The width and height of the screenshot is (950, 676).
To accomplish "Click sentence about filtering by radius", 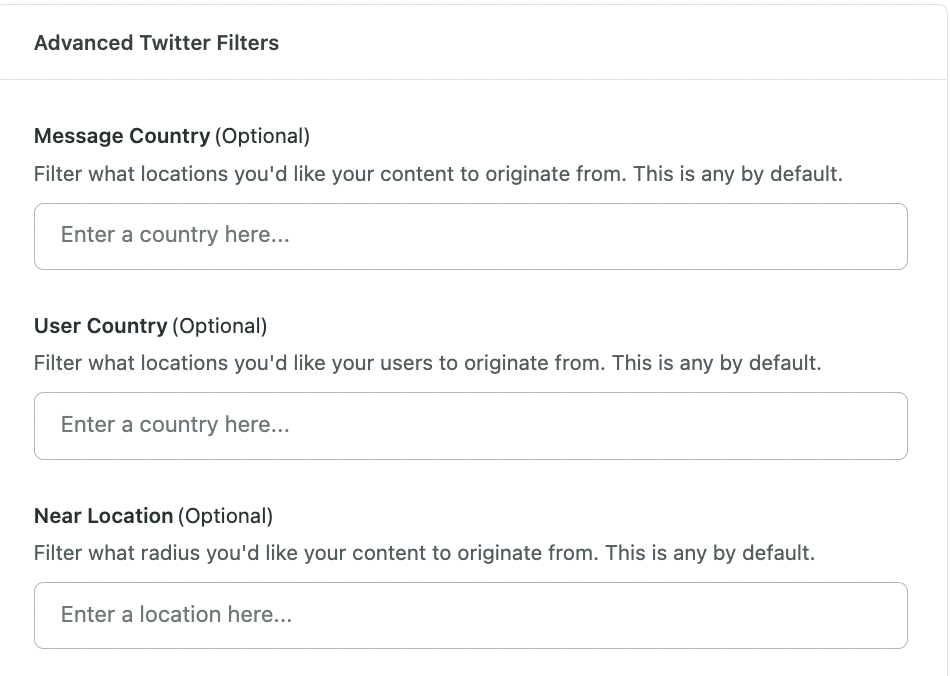I will click(x=316, y=552).
